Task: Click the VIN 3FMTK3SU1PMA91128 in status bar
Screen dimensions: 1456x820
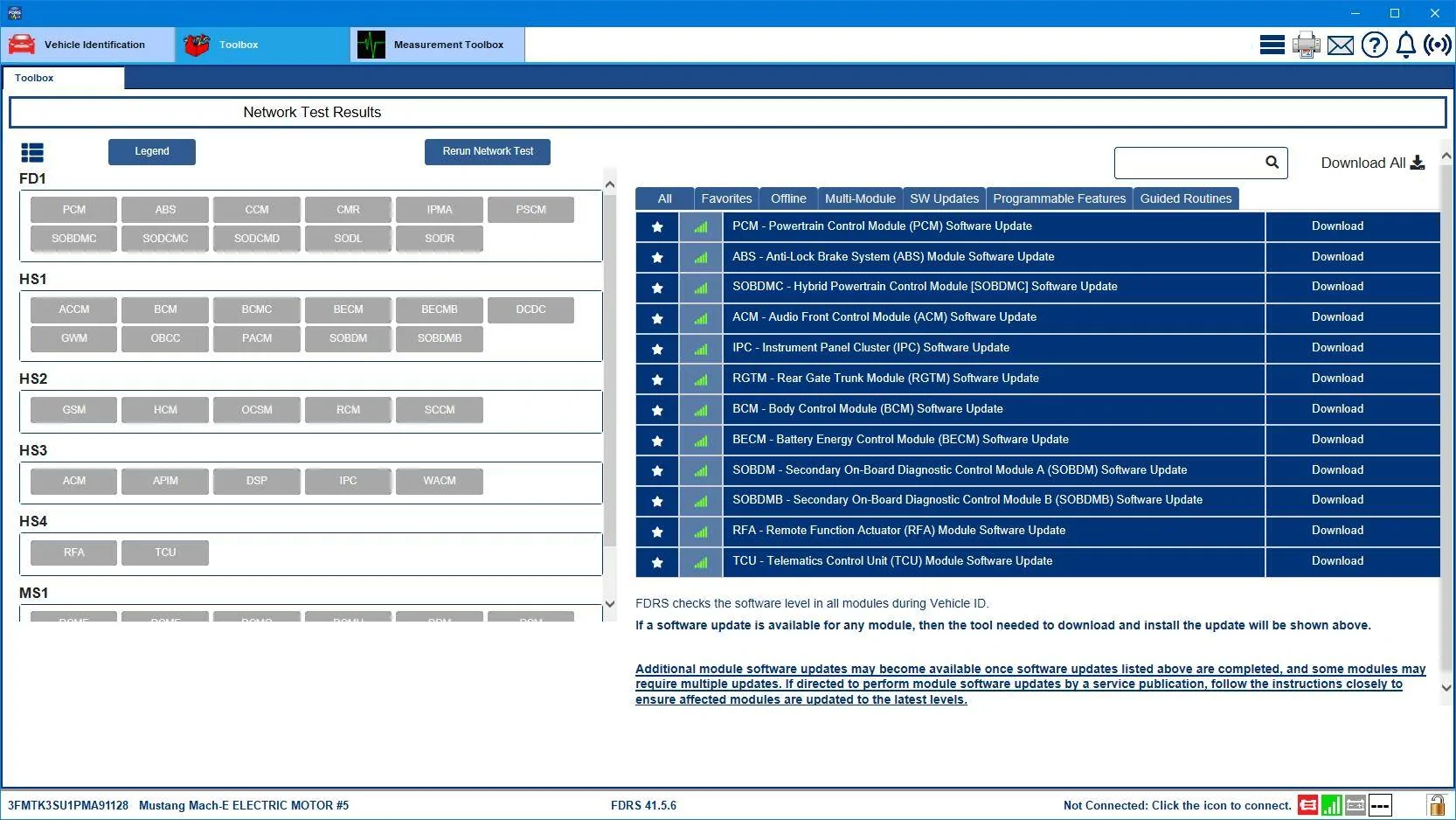Action: click(x=68, y=805)
